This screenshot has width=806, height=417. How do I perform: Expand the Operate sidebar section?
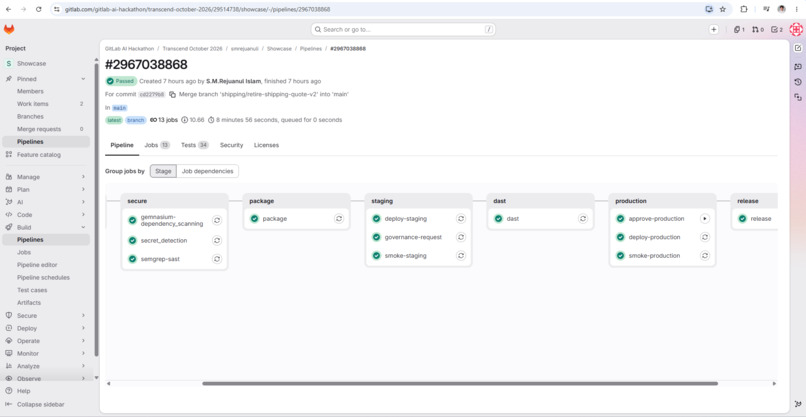83,341
